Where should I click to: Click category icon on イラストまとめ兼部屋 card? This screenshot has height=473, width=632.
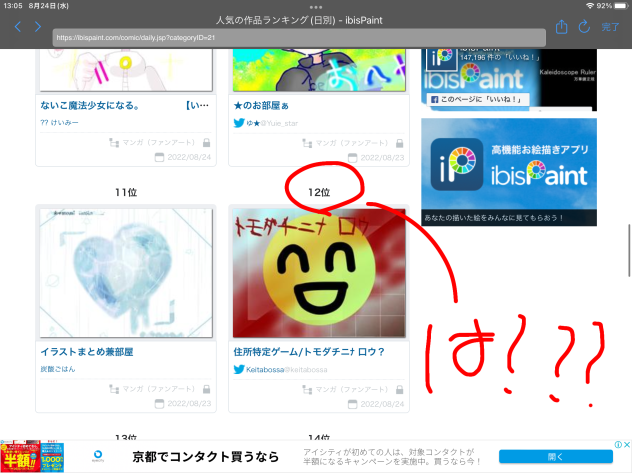(114, 389)
